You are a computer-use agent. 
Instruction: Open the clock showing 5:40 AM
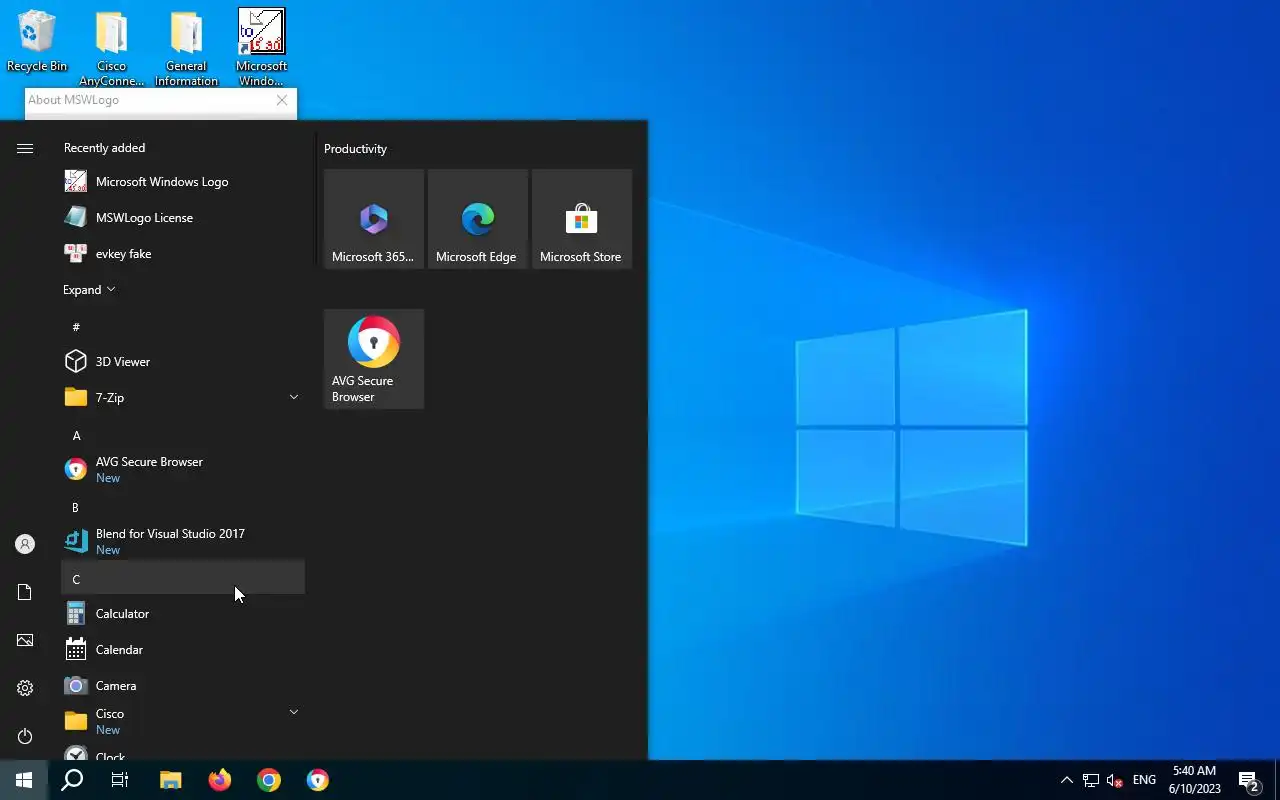coord(1194,780)
